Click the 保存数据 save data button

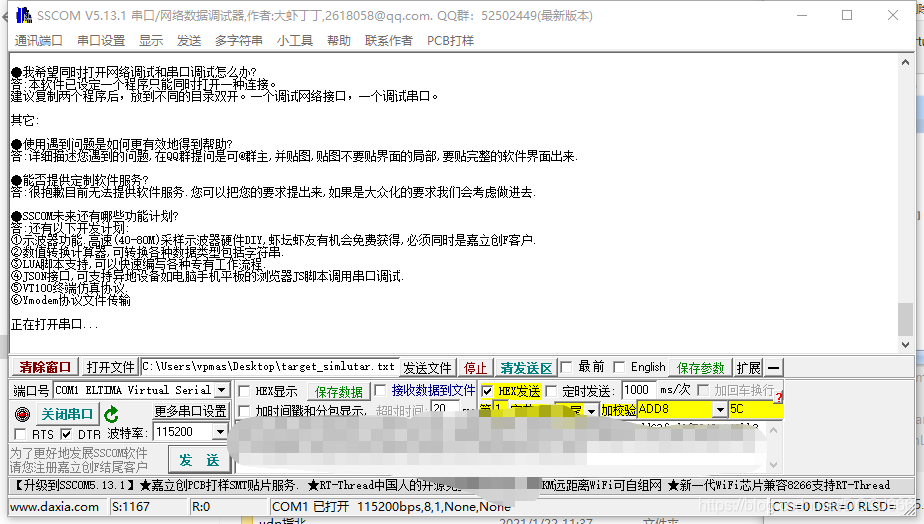point(338,392)
